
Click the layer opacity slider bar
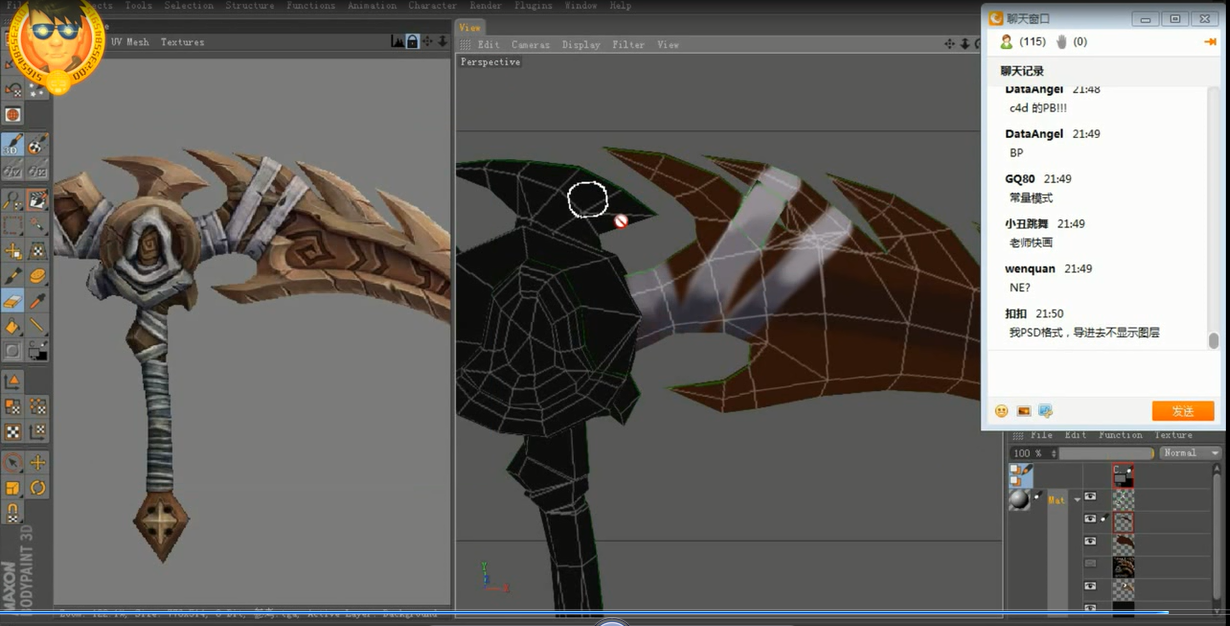pyautogui.click(x=1106, y=453)
